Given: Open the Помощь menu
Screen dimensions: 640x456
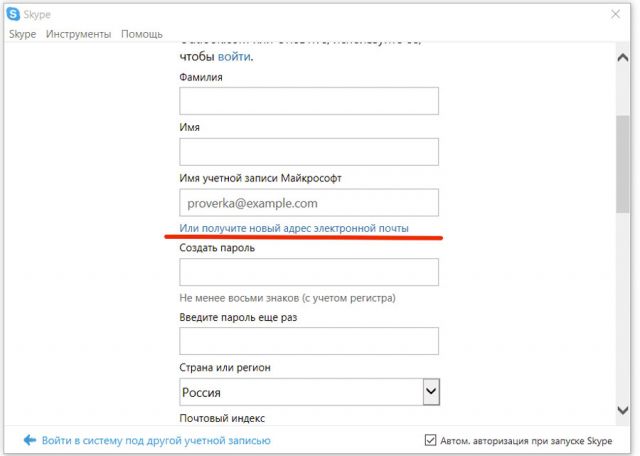Looking at the screenshot, I should pyautogui.click(x=142, y=34).
